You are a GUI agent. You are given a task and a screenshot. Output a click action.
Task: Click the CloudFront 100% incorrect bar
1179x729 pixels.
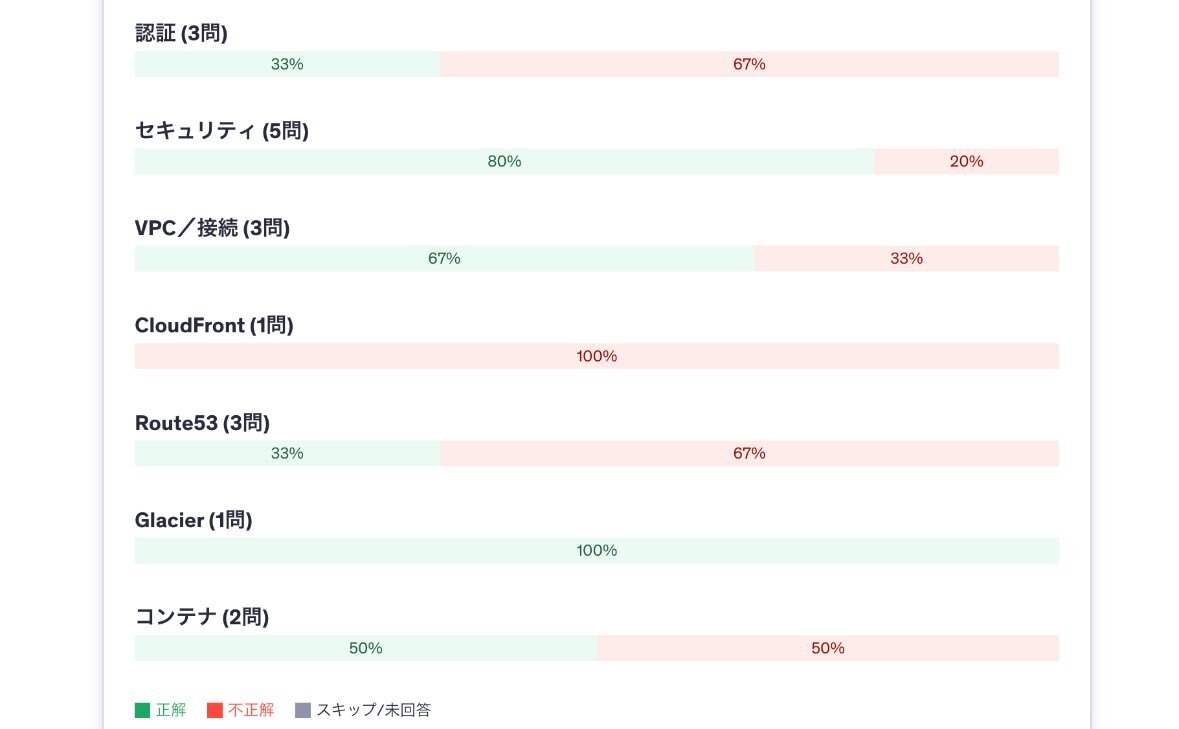pyautogui.click(x=597, y=356)
